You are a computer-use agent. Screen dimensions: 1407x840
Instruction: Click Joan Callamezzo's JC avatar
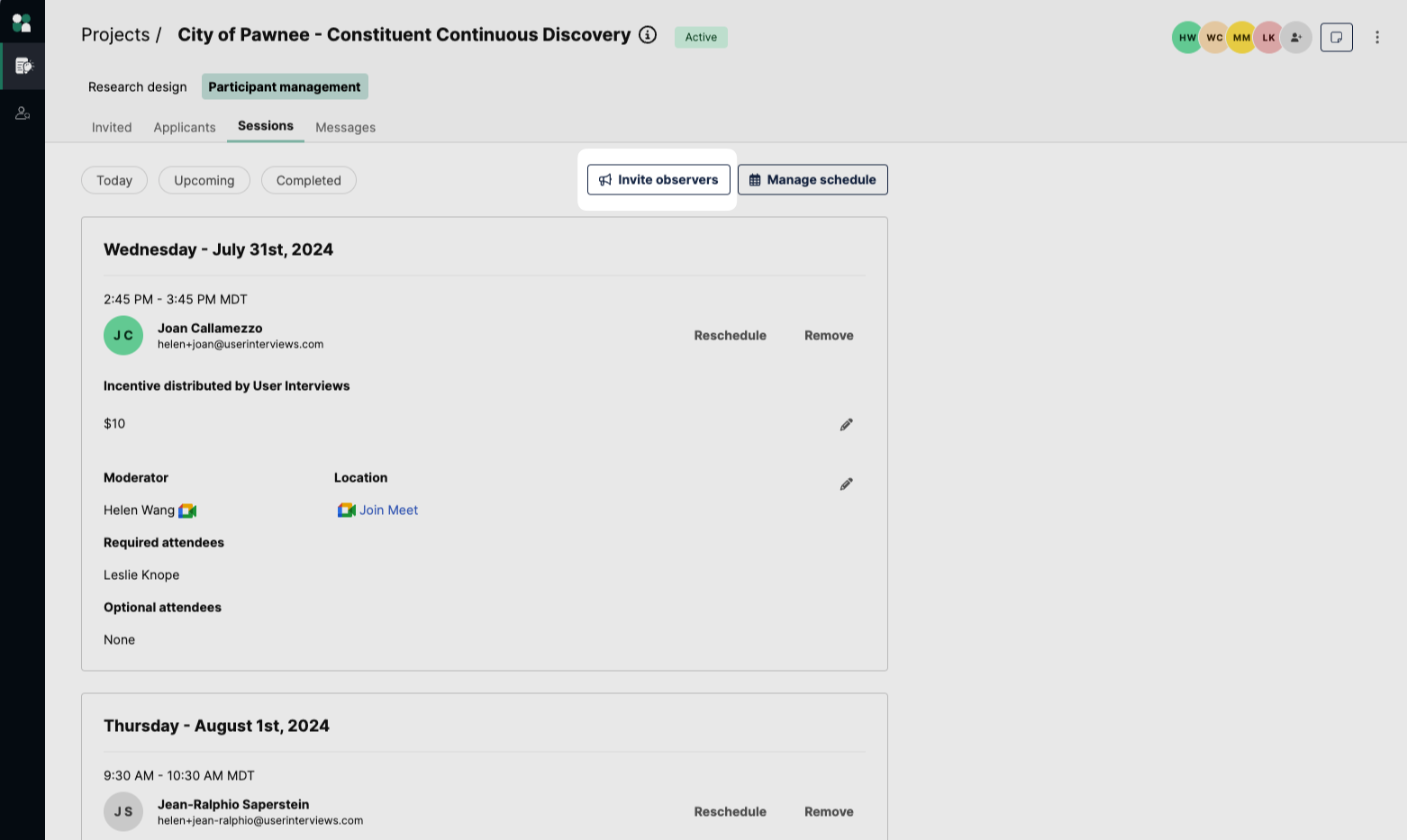tap(123, 336)
